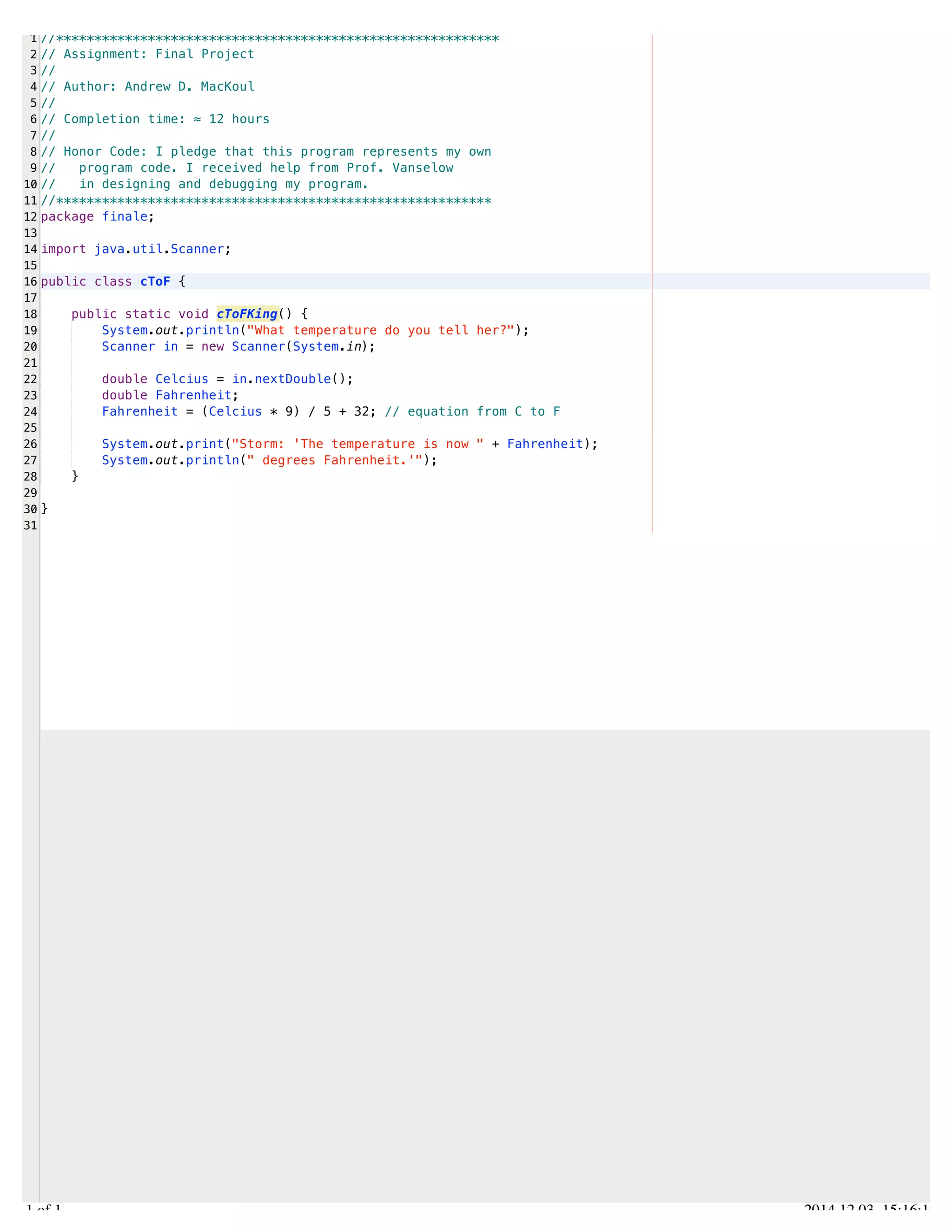The width and height of the screenshot is (952, 1232).
Task: Click the highlighted cToFKing method name
Action: pos(248,314)
